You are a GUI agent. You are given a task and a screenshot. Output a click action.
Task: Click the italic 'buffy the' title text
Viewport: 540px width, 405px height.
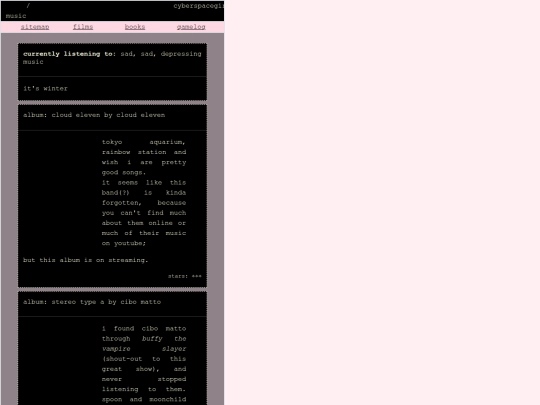[x=164, y=339]
